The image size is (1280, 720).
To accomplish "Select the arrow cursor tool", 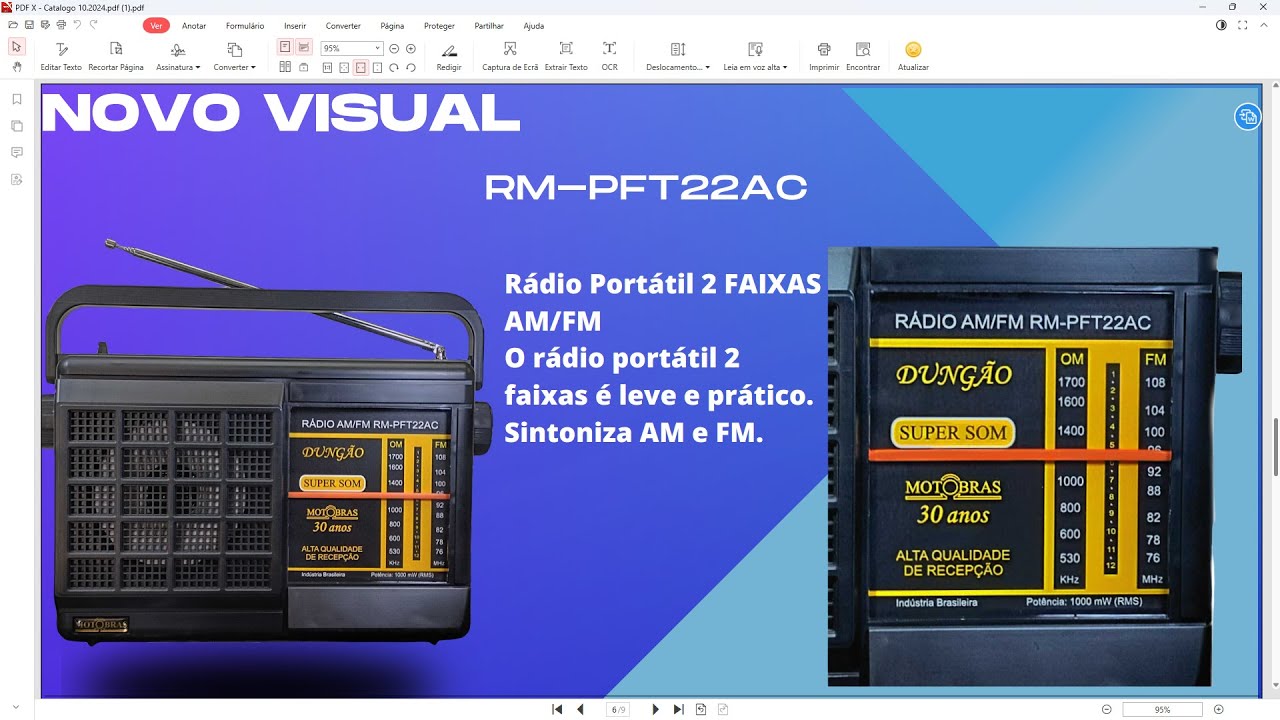I will 16,47.
